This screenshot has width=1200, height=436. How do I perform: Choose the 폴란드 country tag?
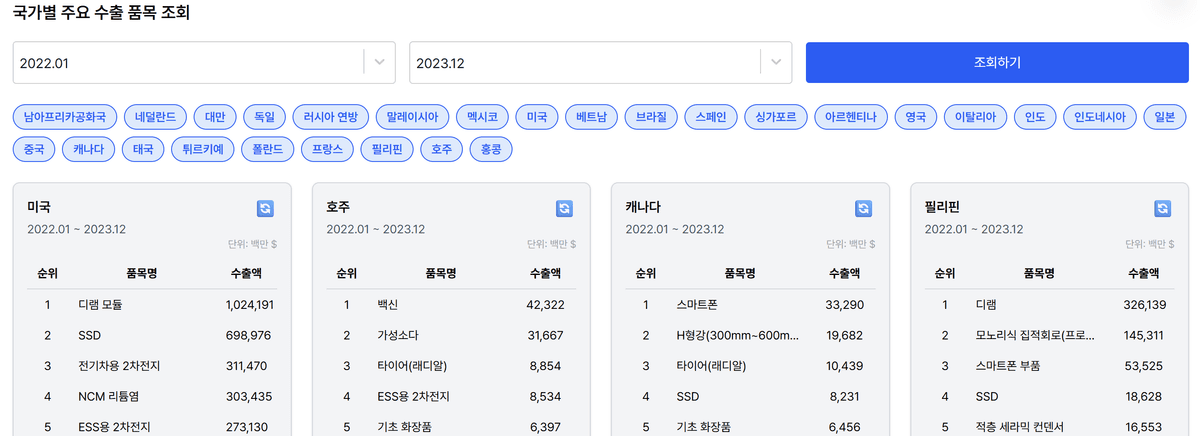[x=269, y=150]
